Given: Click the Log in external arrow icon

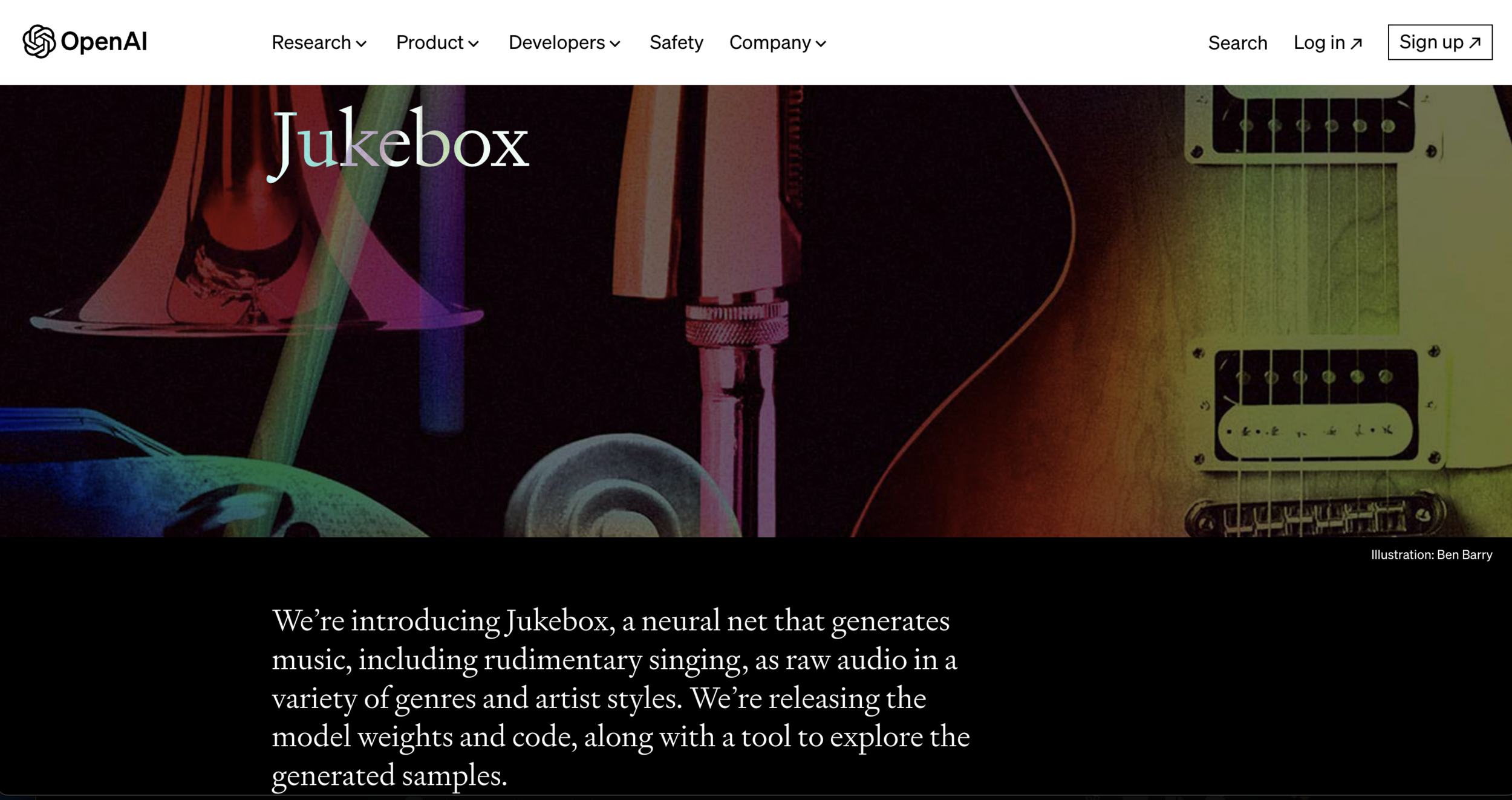Looking at the screenshot, I should point(1357,44).
